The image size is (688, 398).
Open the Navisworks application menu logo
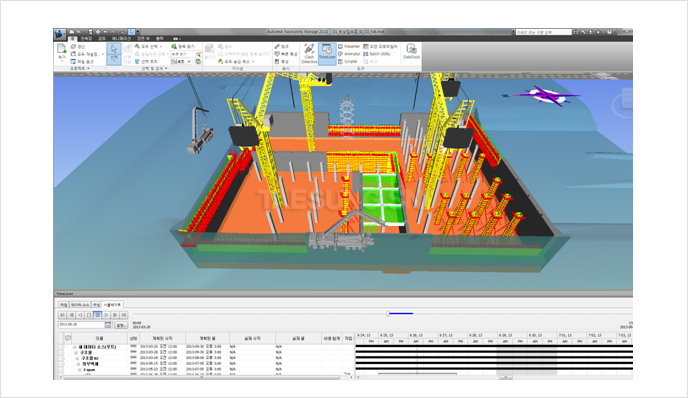59,34
